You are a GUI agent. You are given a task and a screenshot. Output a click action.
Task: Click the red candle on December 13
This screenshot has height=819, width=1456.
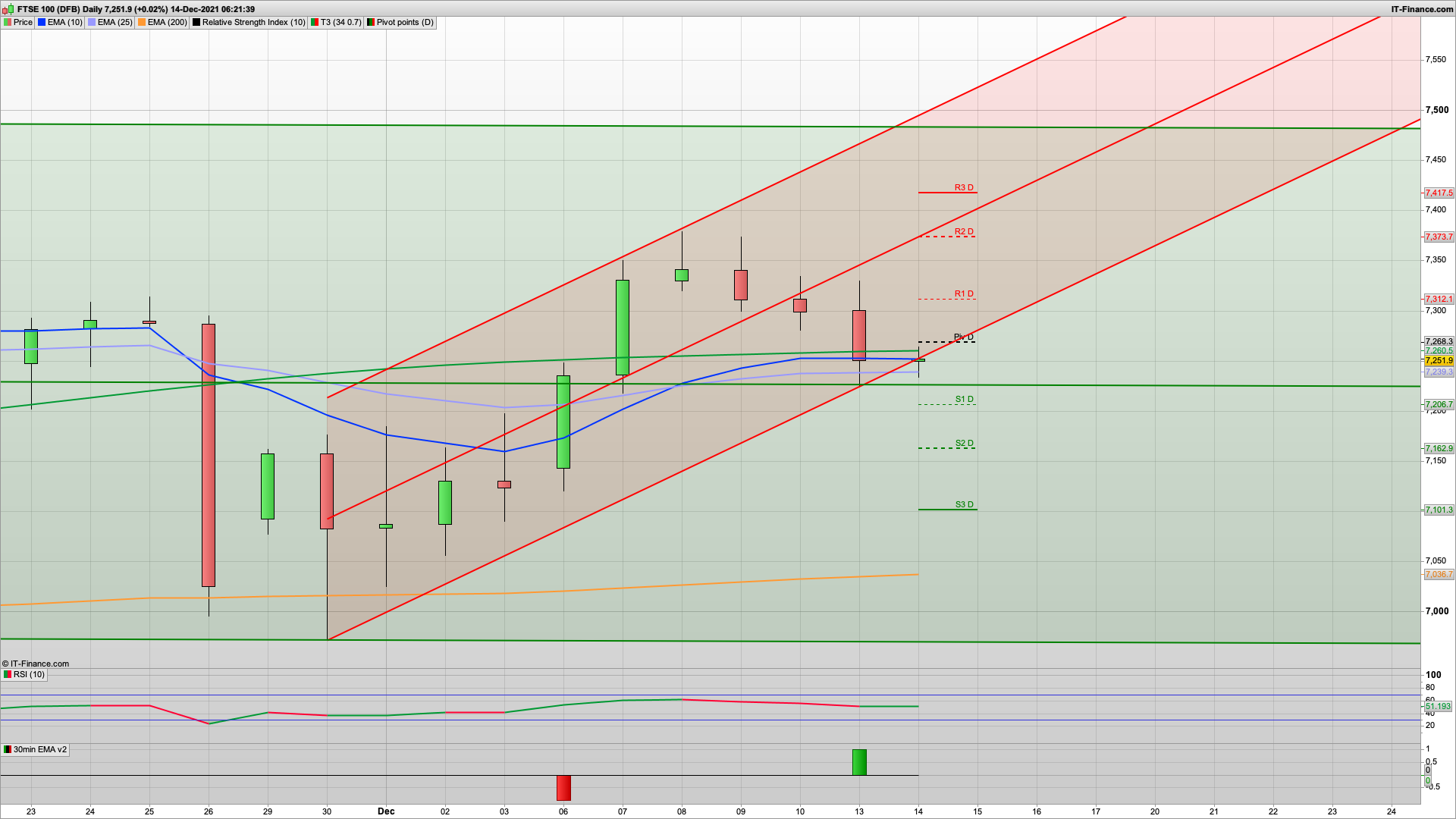coord(859,335)
